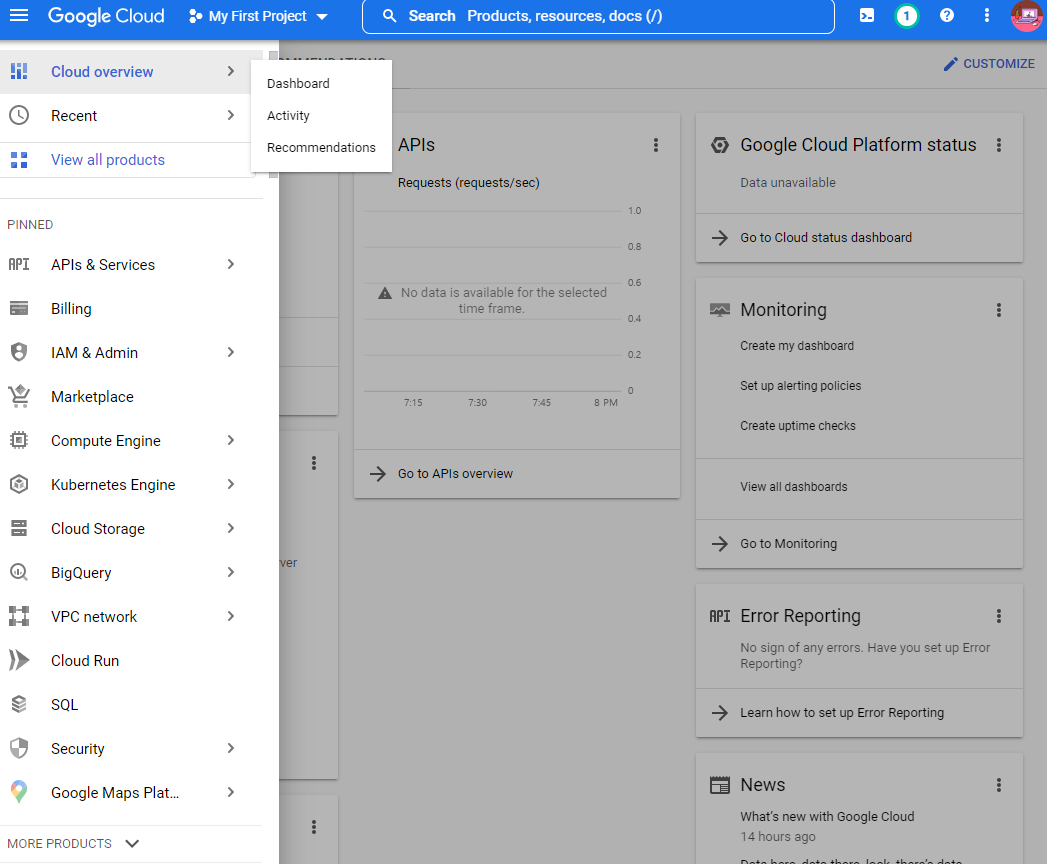Click the IAM & Admin shield icon
The width and height of the screenshot is (1047, 864).
(19, 352)
